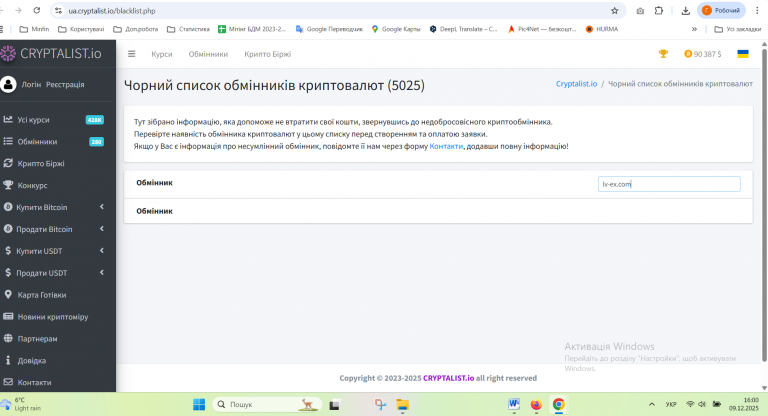Open Firefox from the taskbar
The image size is (768, 416).
click(536, 404)
